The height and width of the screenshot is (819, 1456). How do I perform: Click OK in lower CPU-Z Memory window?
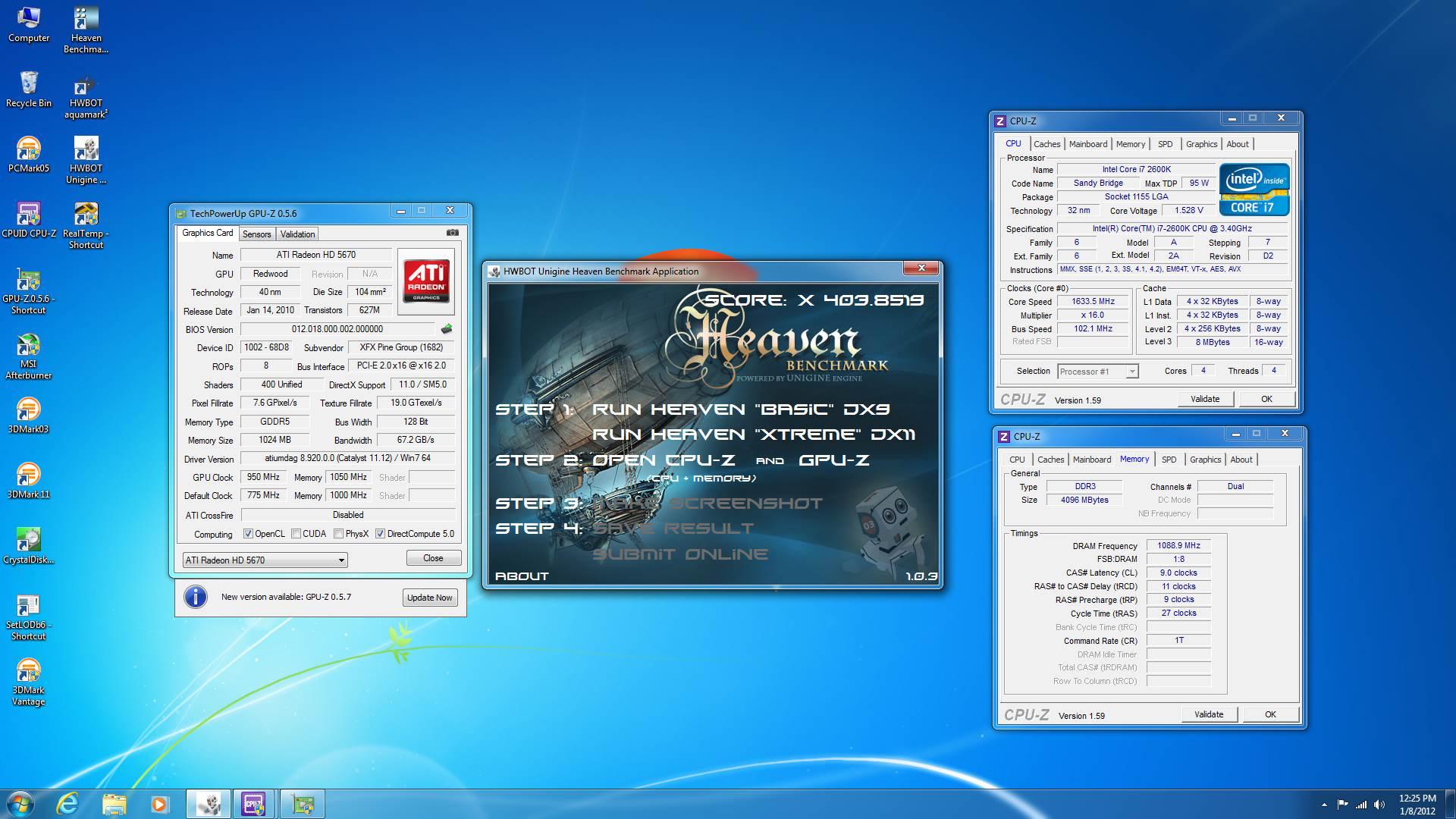(x=1270, y=714)
